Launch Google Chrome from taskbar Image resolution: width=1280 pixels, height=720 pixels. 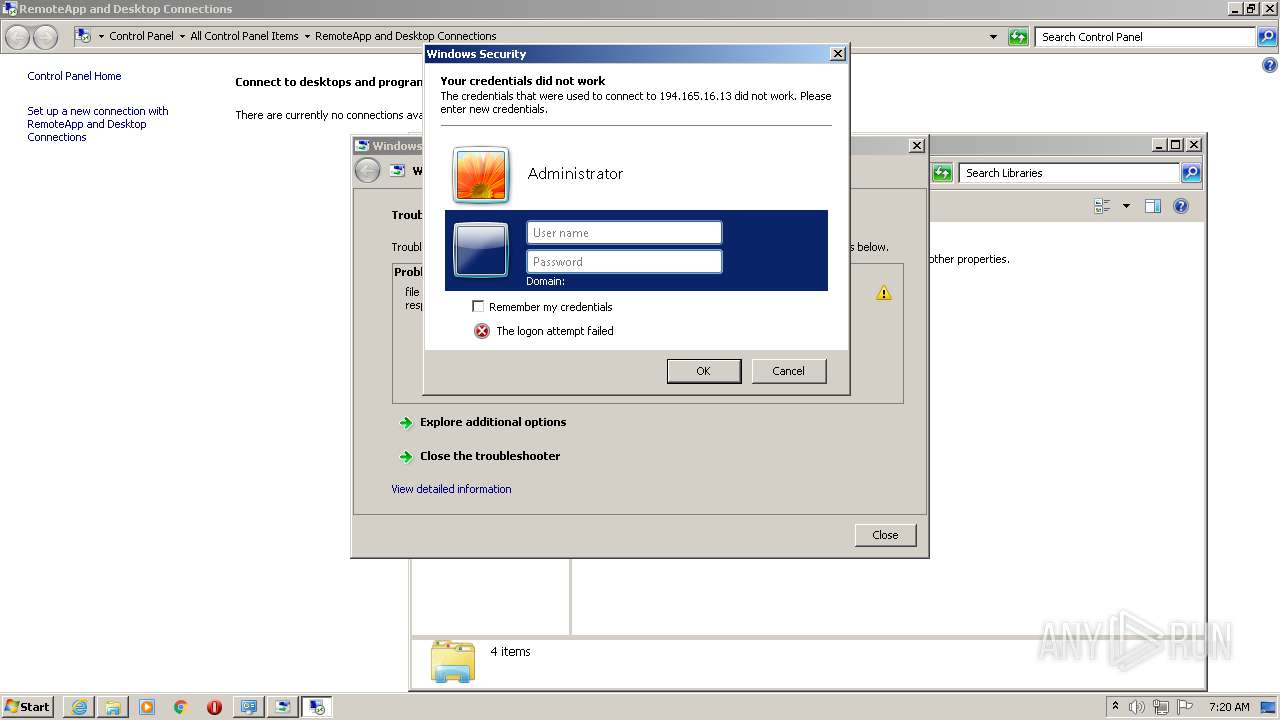click(181, 707)
